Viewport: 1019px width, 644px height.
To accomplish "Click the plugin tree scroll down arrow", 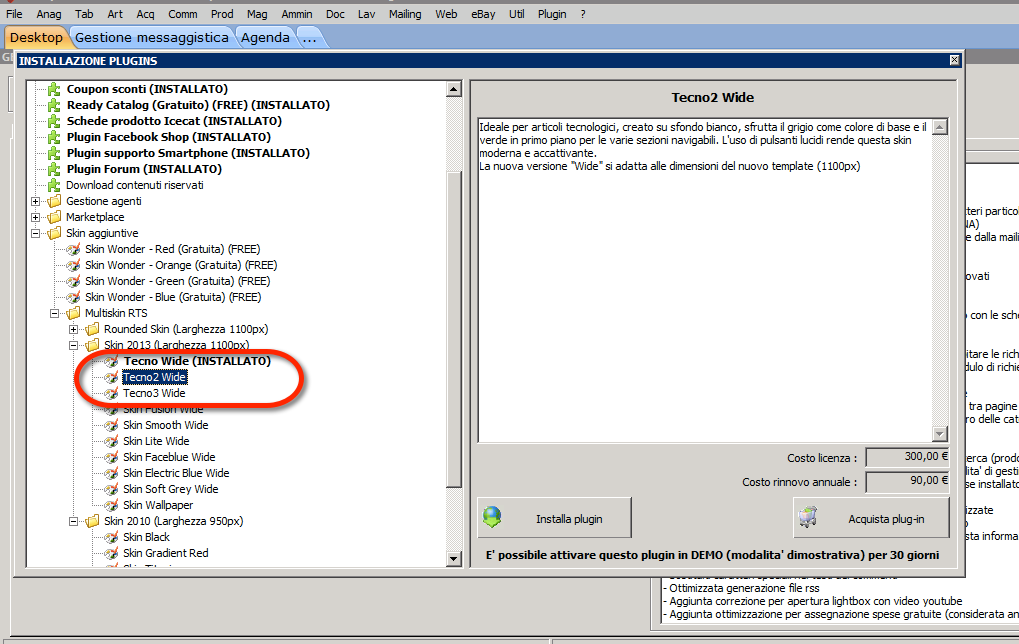I will pos(454,558).
